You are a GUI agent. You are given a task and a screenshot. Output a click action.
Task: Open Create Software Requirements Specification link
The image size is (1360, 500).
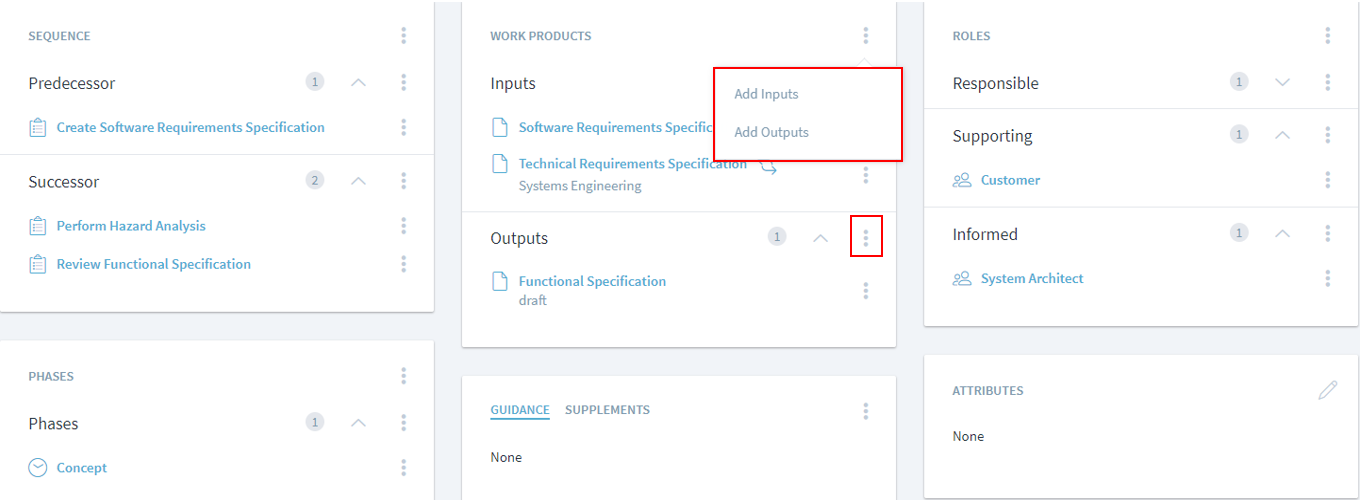click(x=190, y=128)
